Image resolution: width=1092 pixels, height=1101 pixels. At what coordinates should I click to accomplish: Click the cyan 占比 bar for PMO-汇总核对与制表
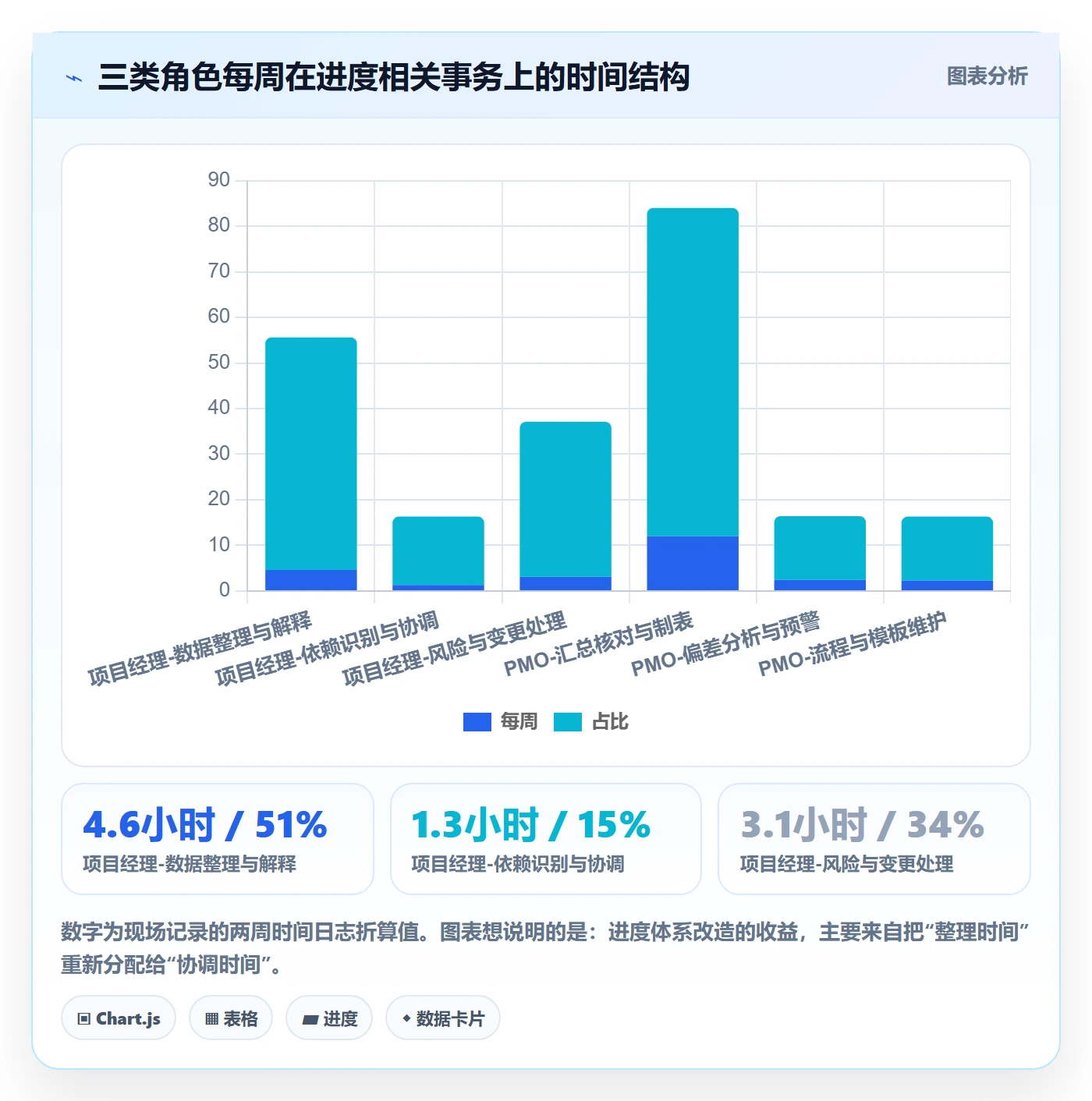coord(693,372)
